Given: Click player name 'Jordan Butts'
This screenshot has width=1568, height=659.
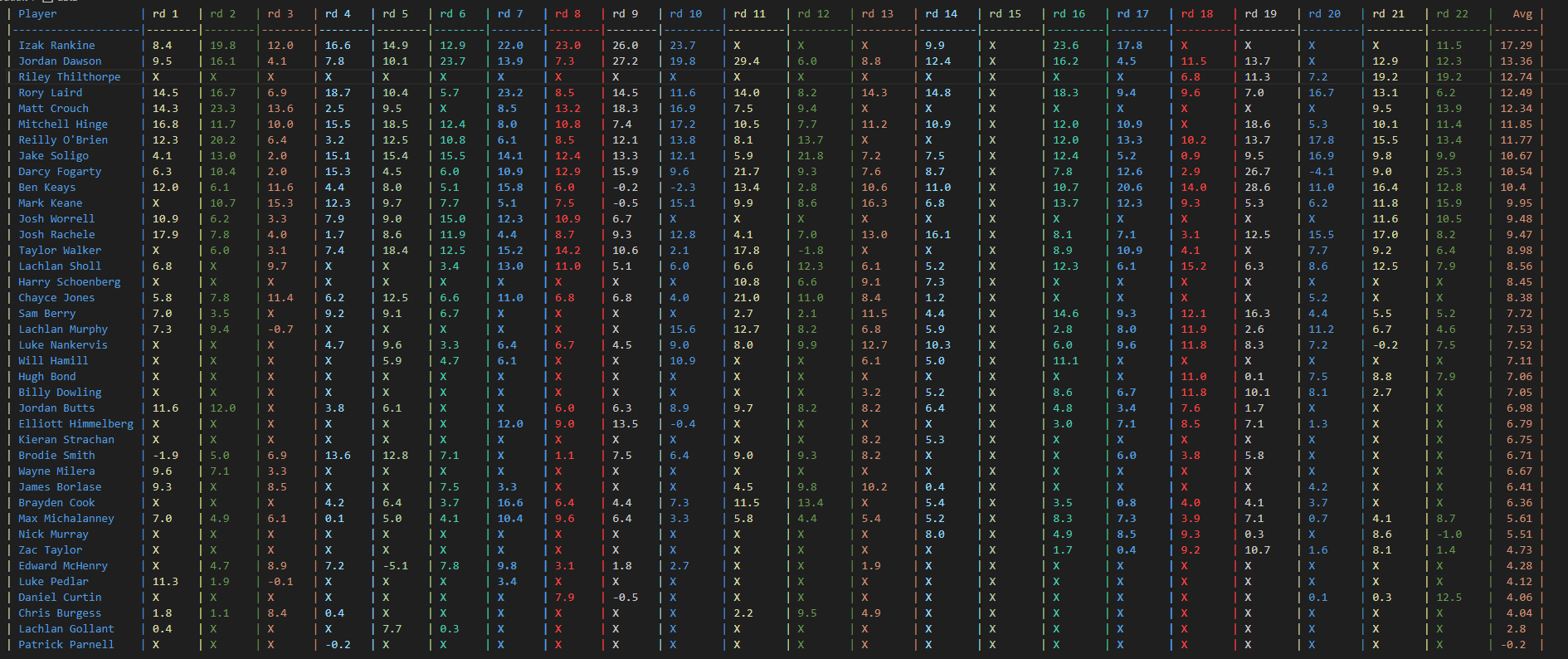Looking at the screenshot, I should point(56,408).
